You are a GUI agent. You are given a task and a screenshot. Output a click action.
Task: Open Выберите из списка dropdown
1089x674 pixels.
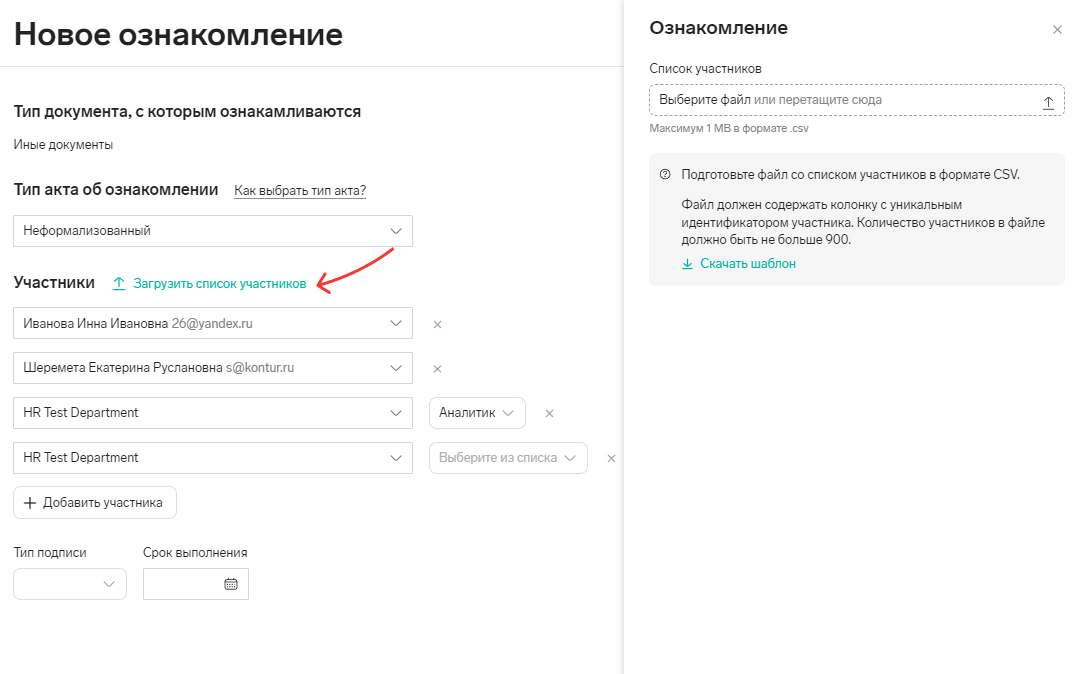[x=508, y=458]
